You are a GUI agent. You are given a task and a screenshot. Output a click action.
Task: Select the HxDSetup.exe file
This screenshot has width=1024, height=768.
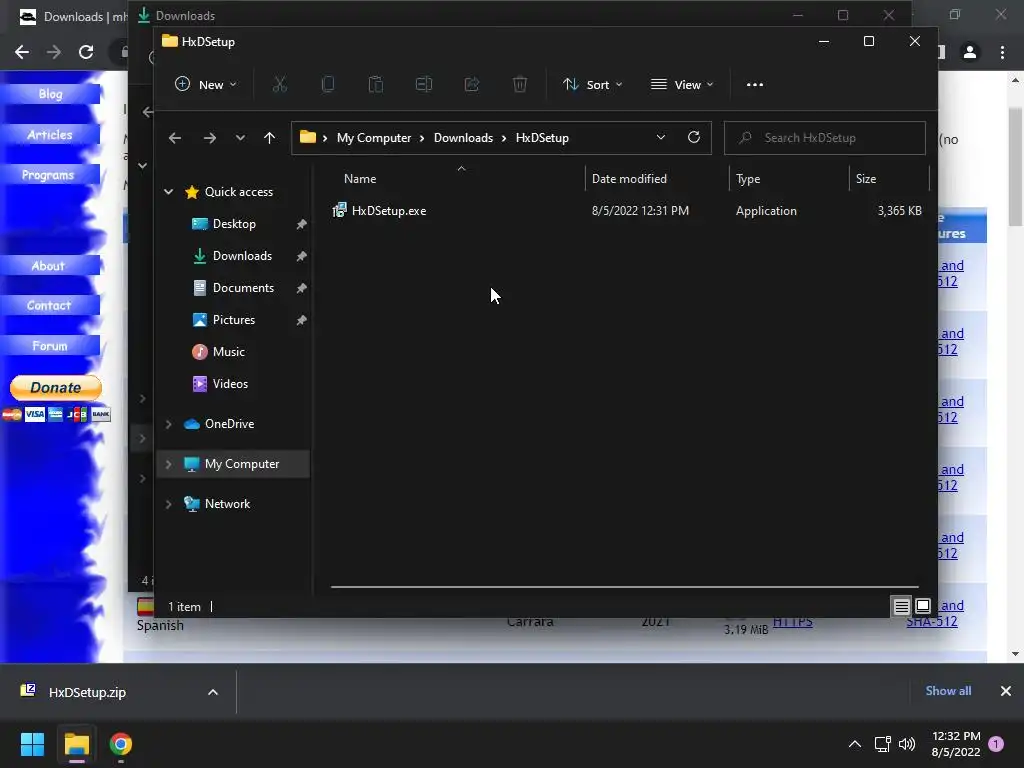tap(389, 211)
